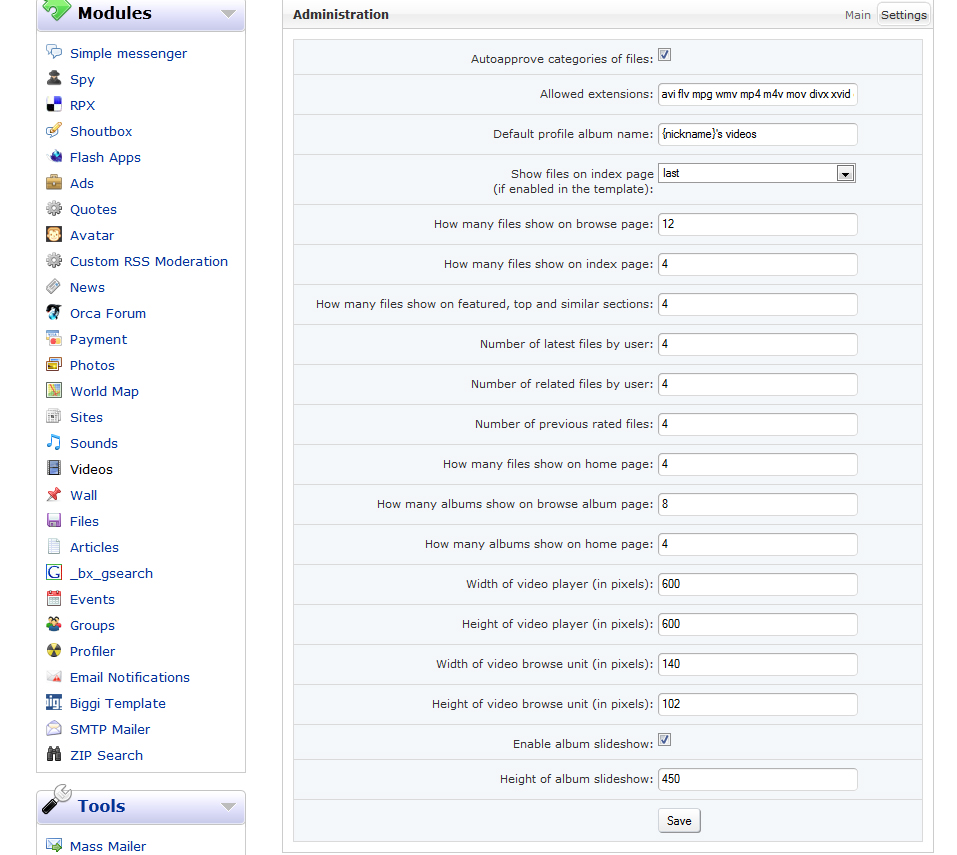This screenshot has height=855, width=957.
Task: Click the Spy module icon
Action: point(54,79)
